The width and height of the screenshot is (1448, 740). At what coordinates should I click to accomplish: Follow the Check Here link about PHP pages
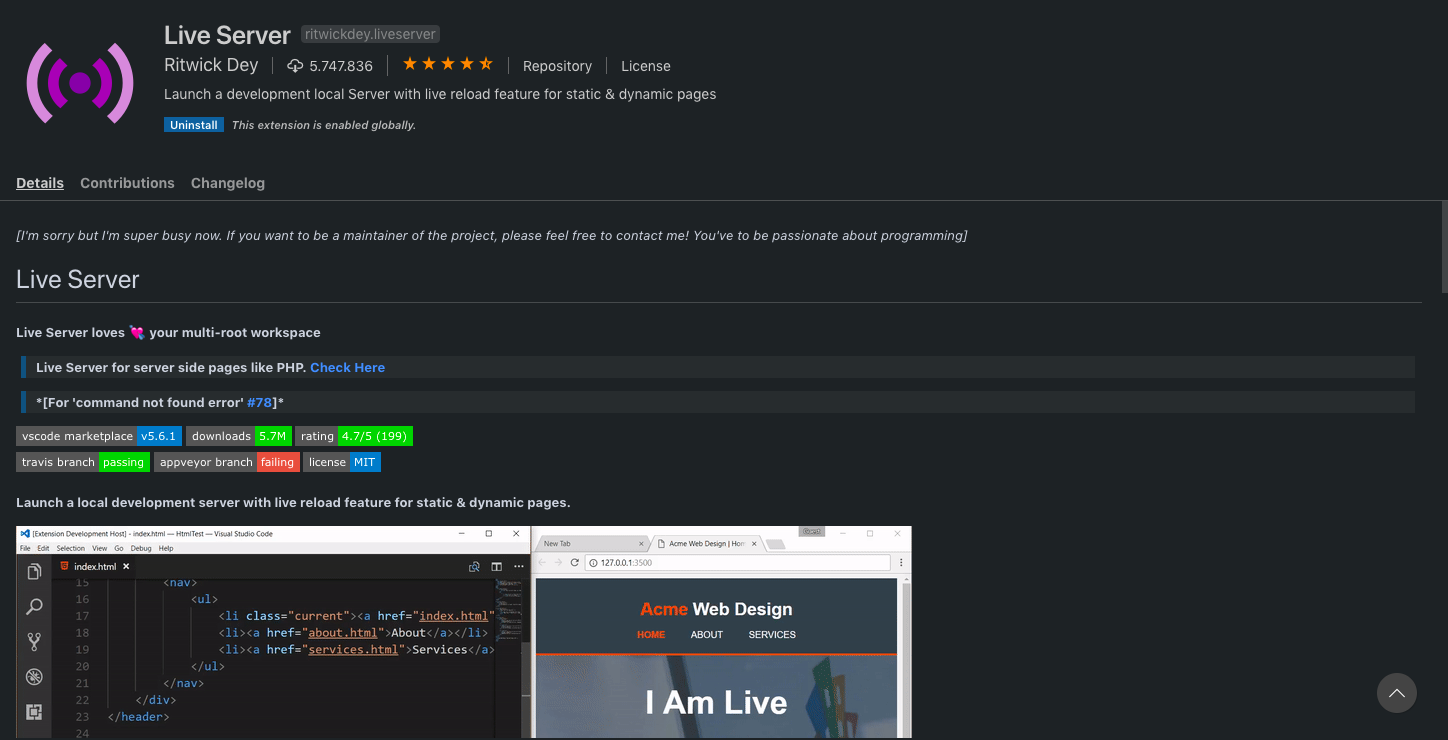pos(347,367)
